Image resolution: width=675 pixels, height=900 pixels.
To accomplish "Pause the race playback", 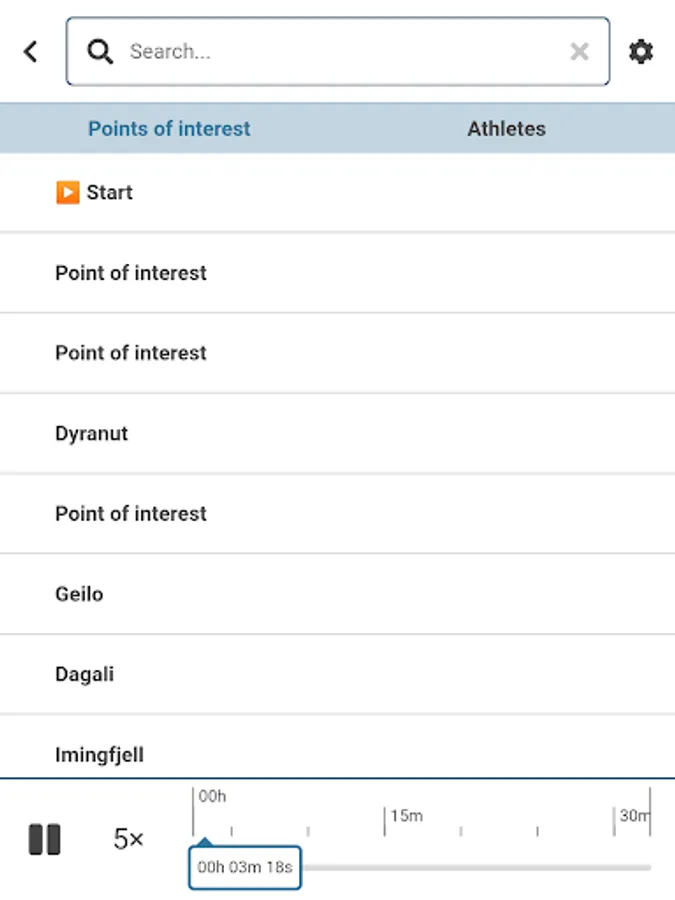I will coord(45,840).
